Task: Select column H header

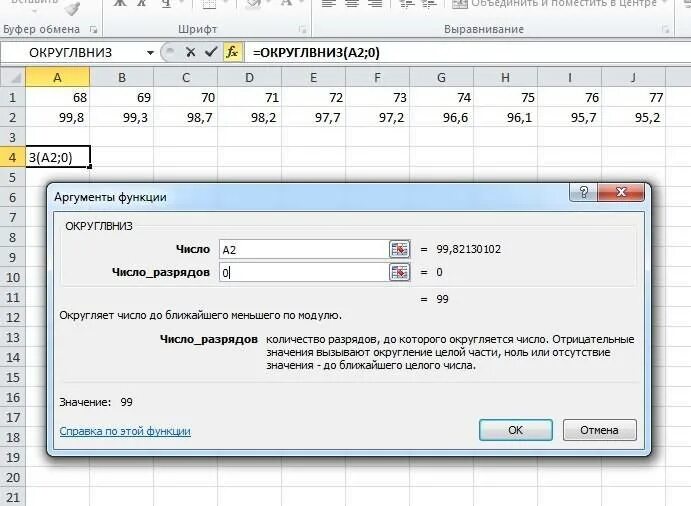Action: pyautogui.click(x=505, y=78)
